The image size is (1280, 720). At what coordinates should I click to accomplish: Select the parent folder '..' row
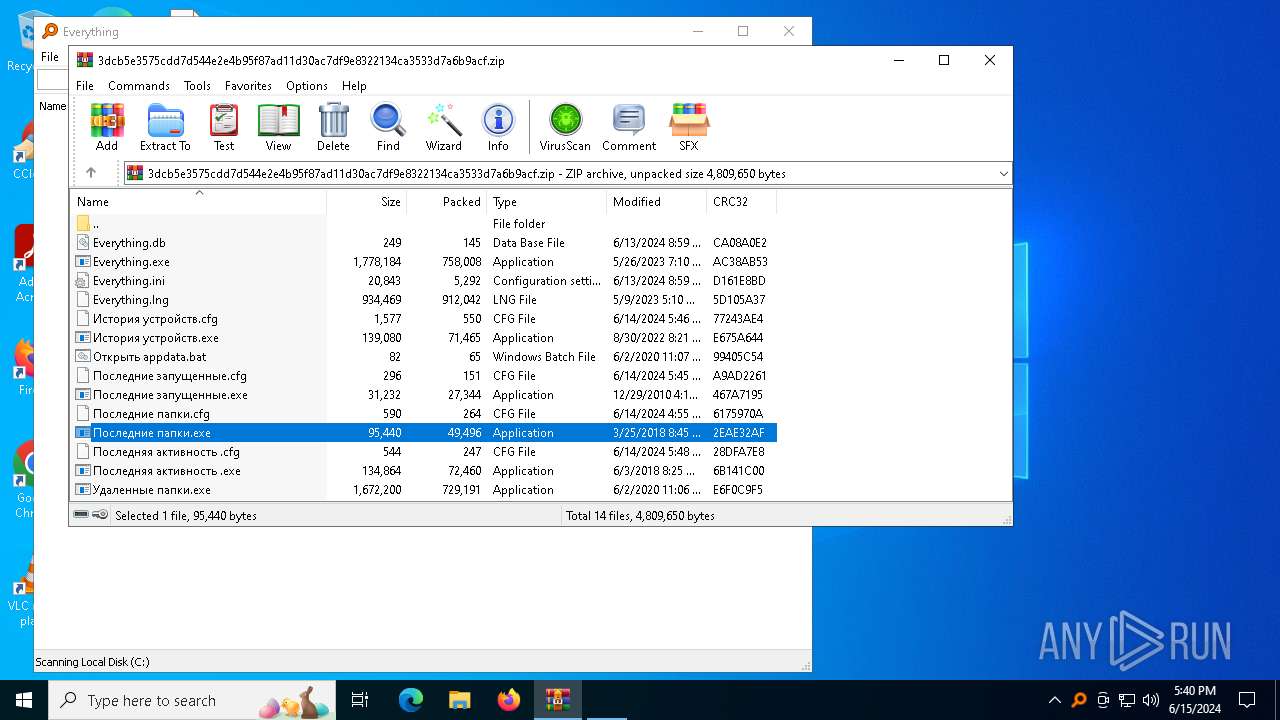point(424,224)
